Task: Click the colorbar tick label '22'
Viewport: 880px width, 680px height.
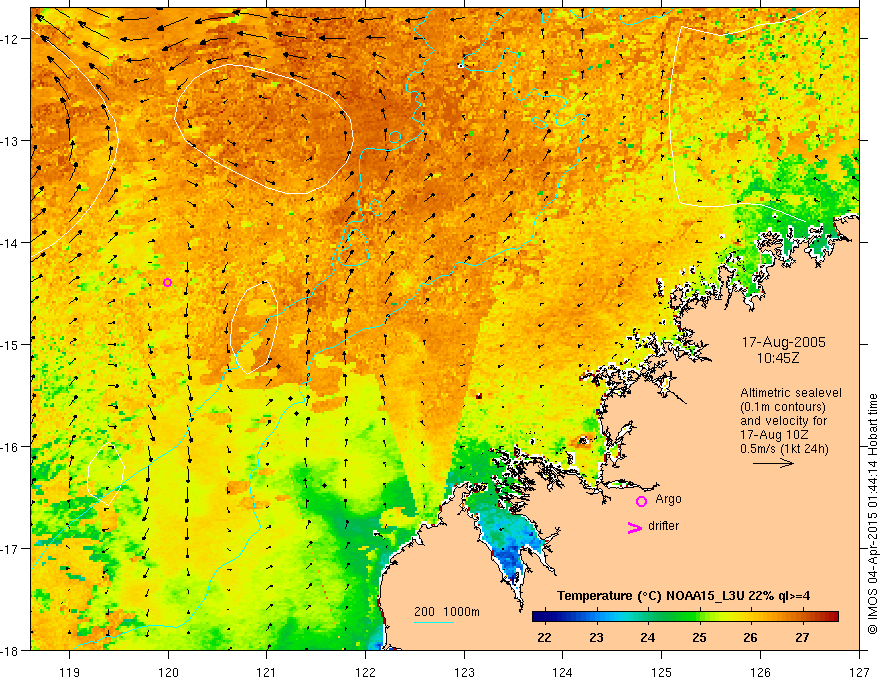Action: [544, 637]
